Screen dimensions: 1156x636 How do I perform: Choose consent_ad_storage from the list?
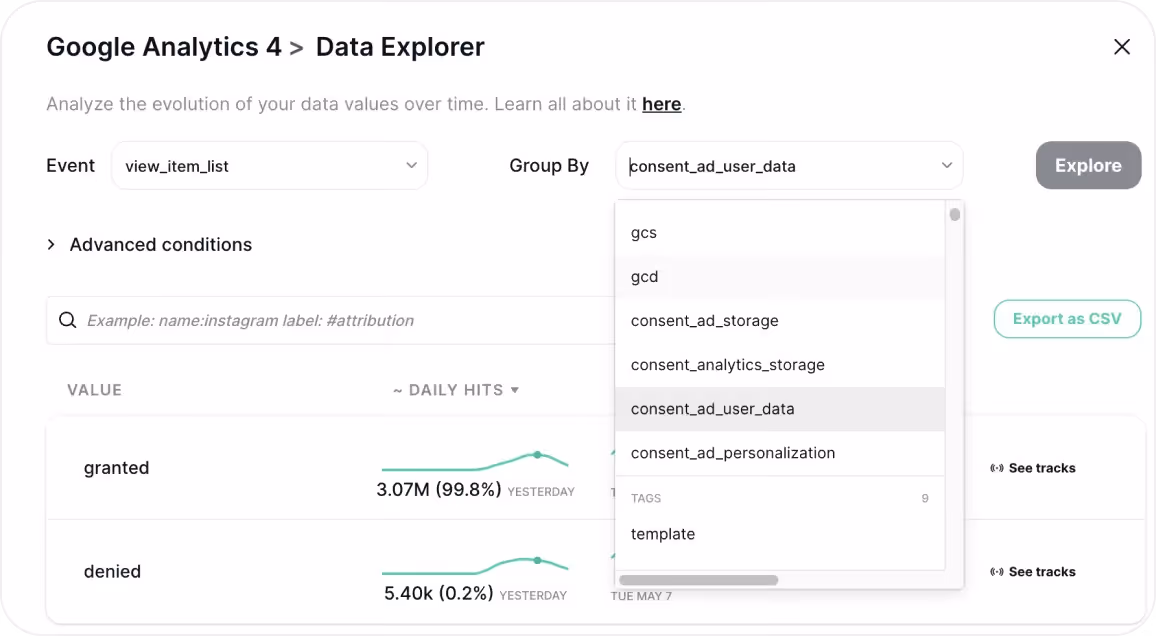click(780, 321)
